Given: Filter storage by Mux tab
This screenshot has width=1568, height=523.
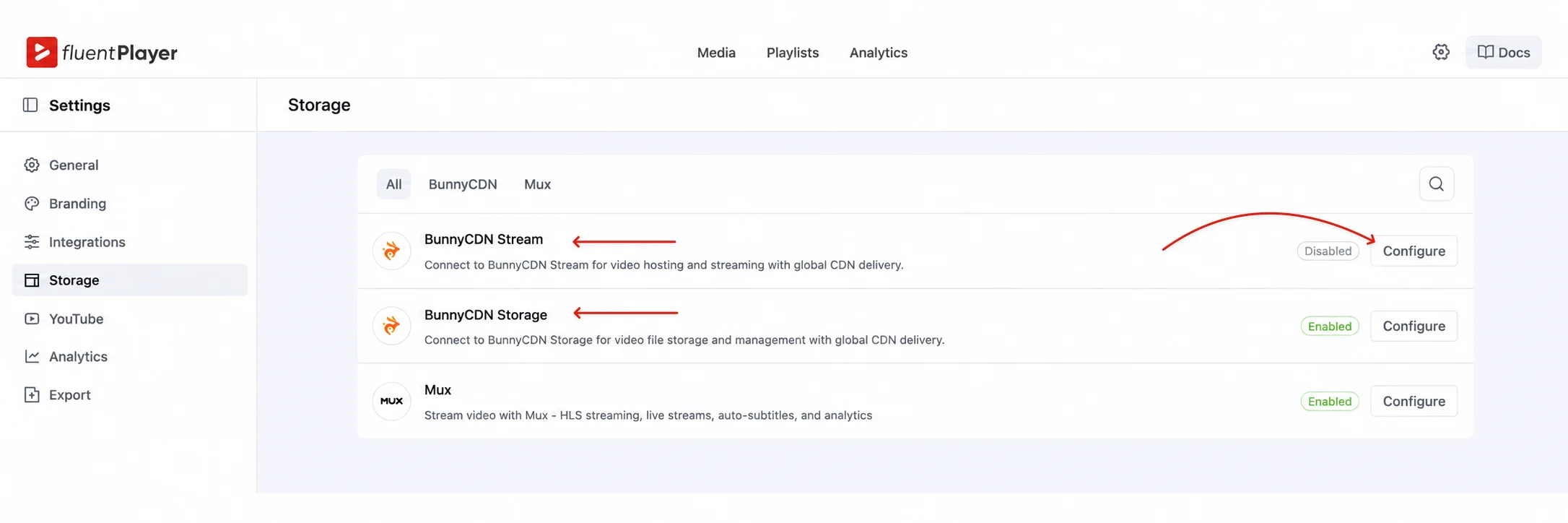Looking at the screenshot, I should (537, 184).
